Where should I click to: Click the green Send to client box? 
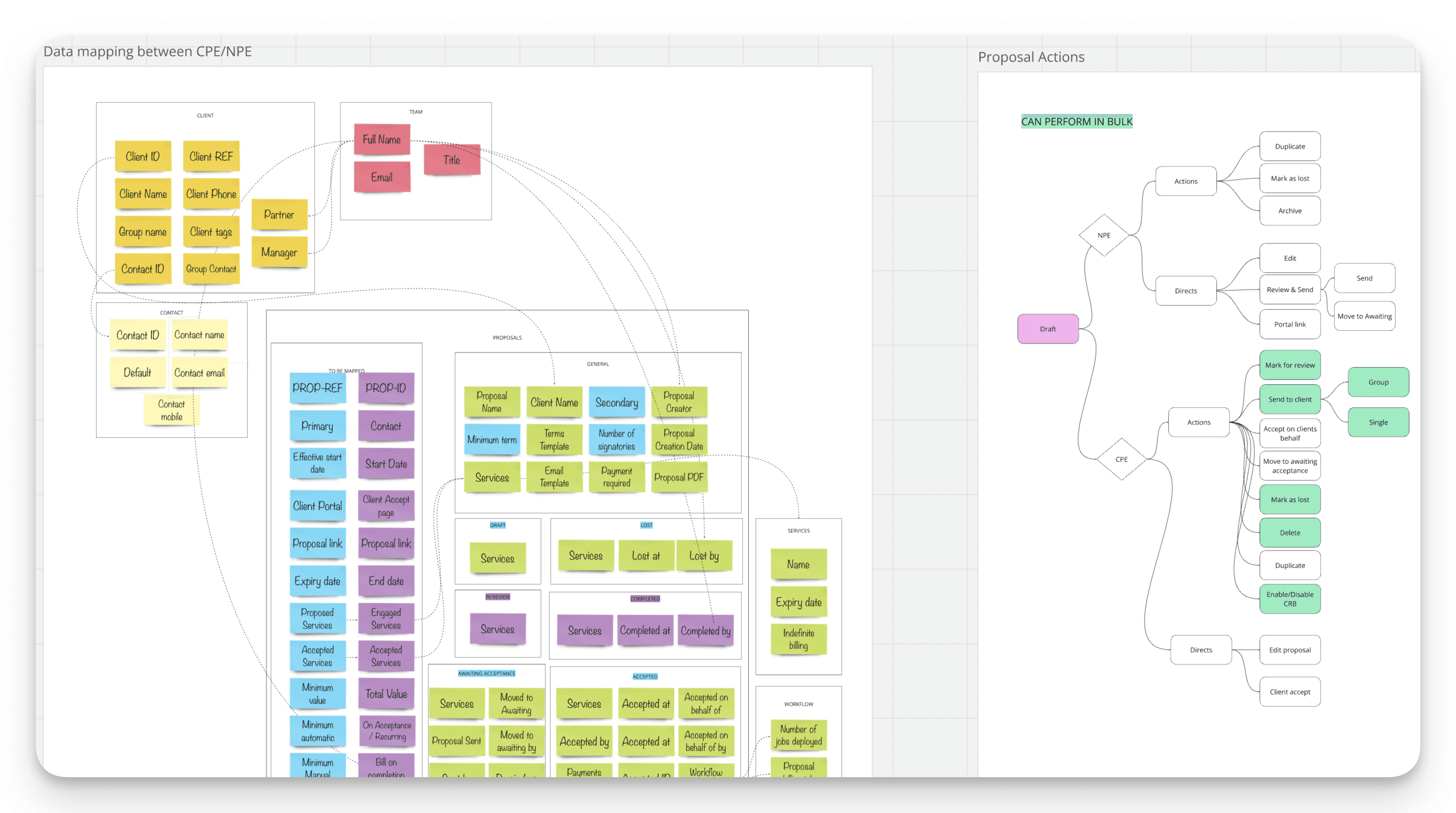click(x=1289, y=399)
